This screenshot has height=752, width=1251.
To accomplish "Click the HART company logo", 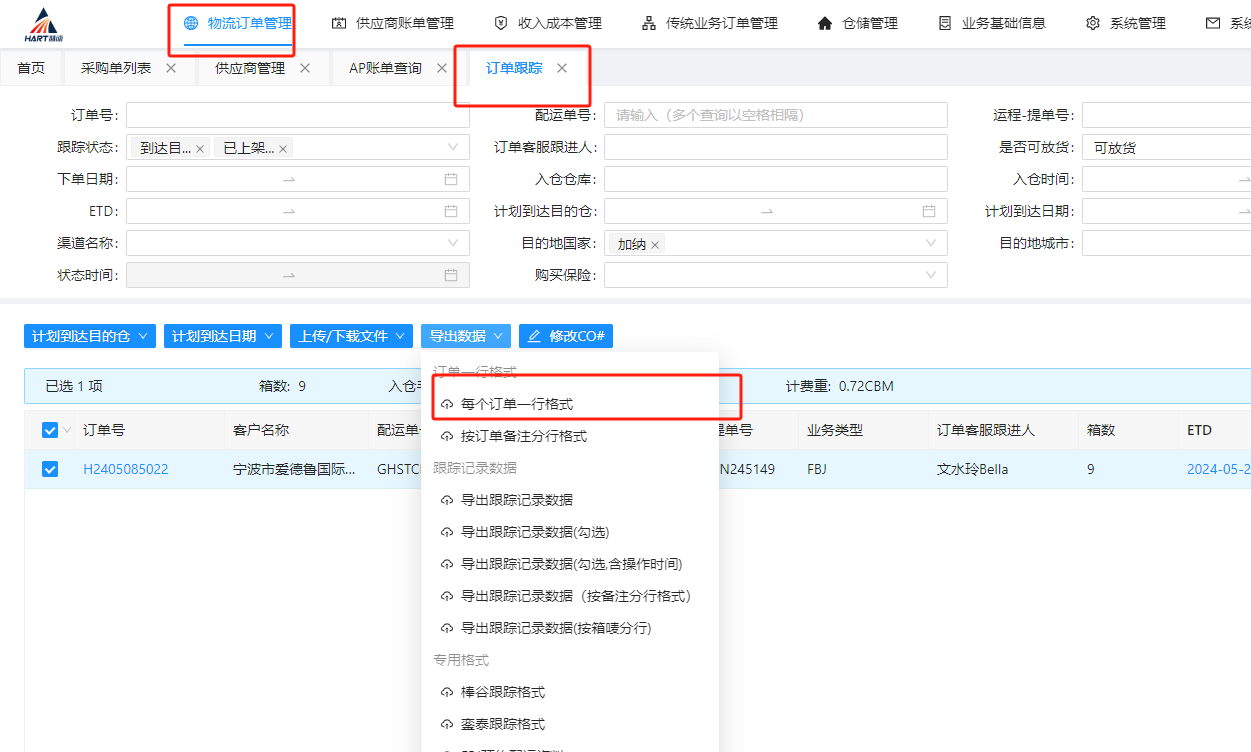I will [x=42, y=24].
